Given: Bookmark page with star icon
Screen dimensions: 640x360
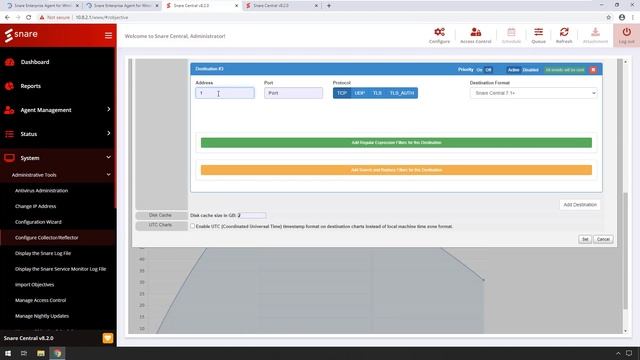Looking at the screenshot, I should coord(609,18).
